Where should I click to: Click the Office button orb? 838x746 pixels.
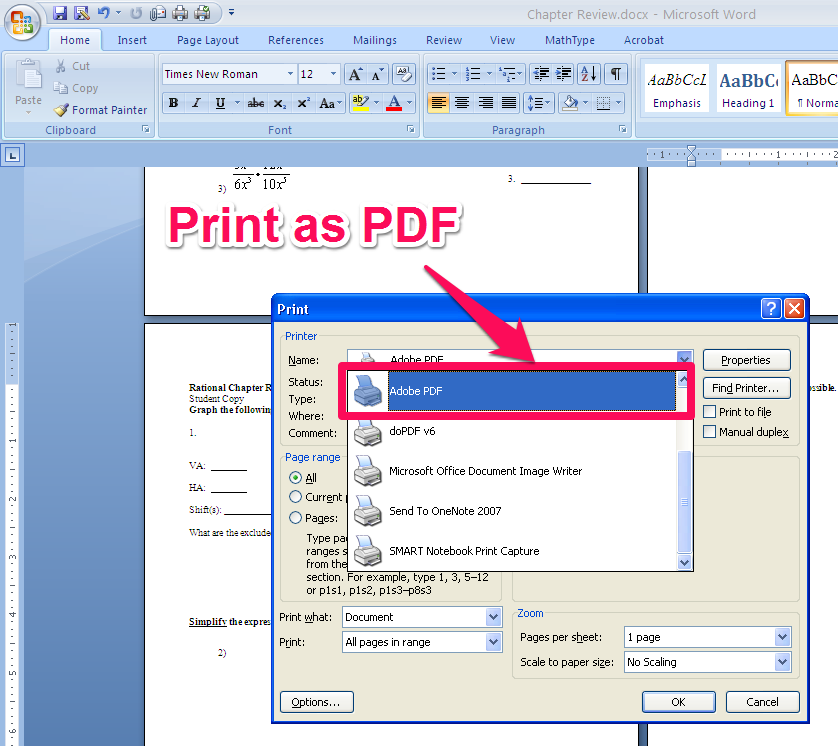tap(22, 22)
